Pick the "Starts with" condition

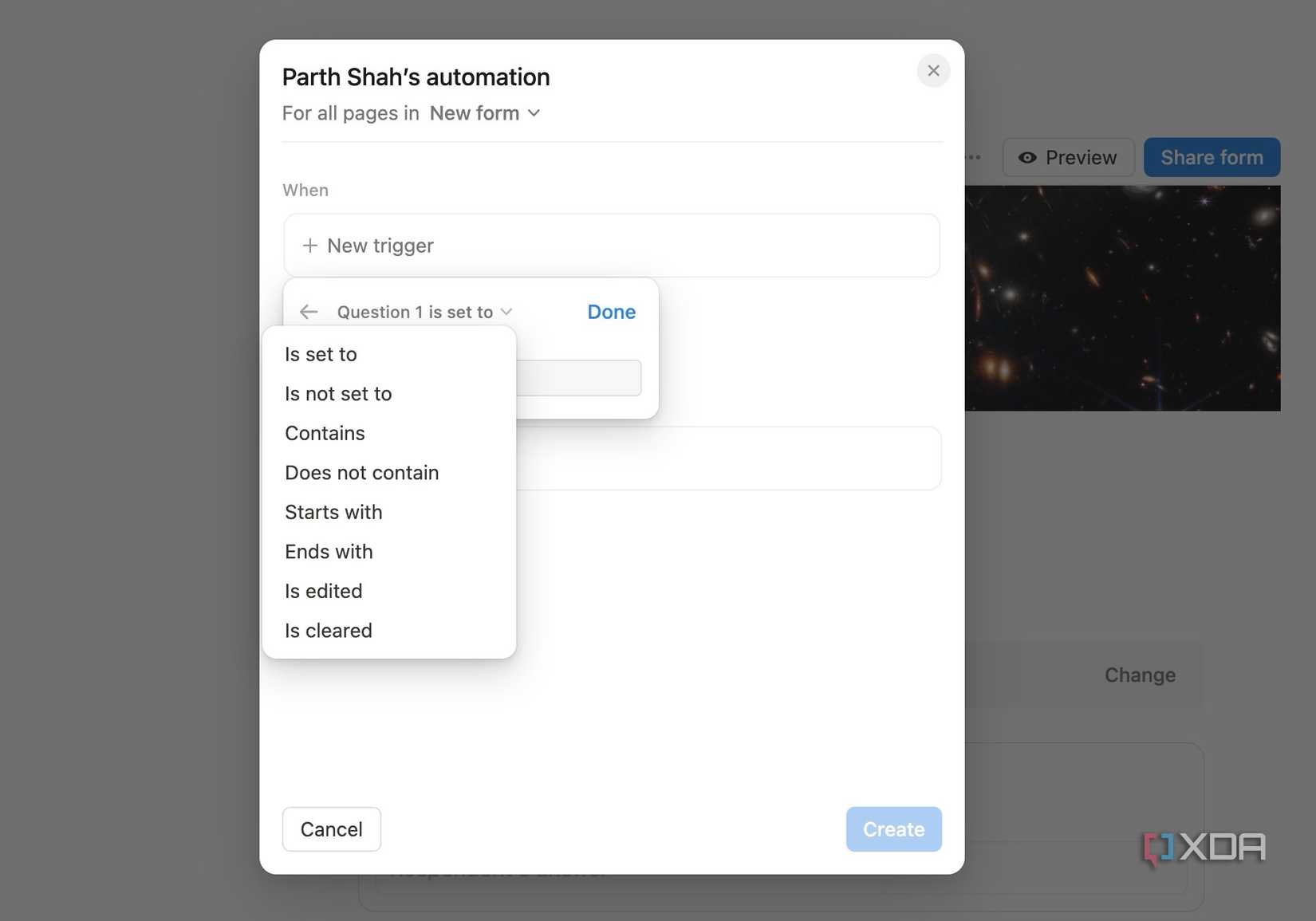pyautogui.click(x=333, y=512)
